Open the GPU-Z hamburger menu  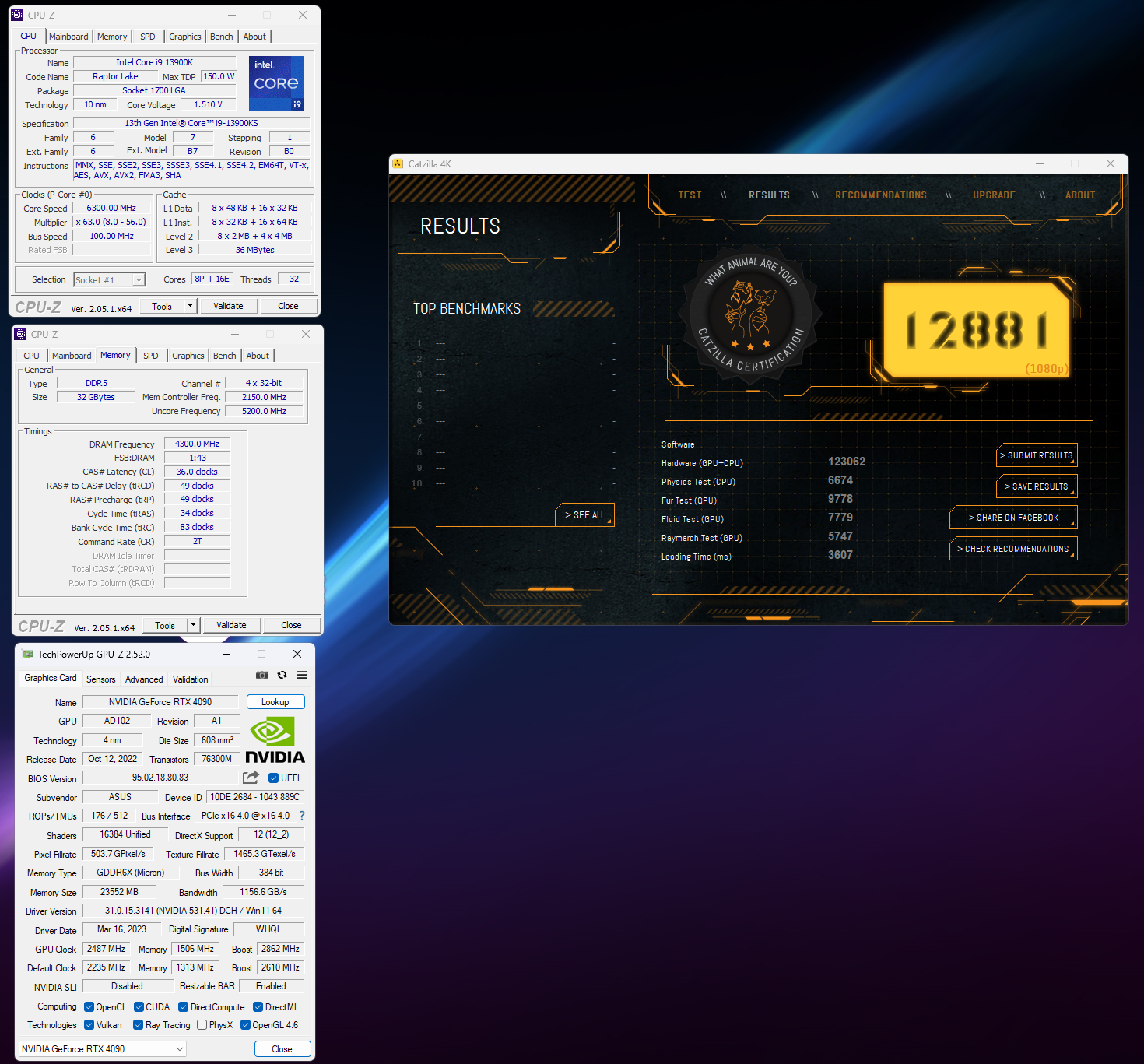pos(302,675)
